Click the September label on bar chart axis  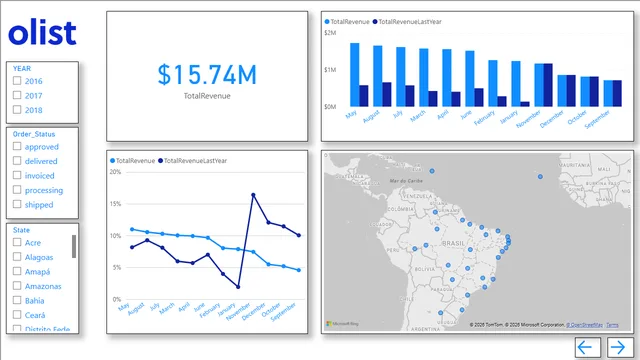tap(597, 119)
